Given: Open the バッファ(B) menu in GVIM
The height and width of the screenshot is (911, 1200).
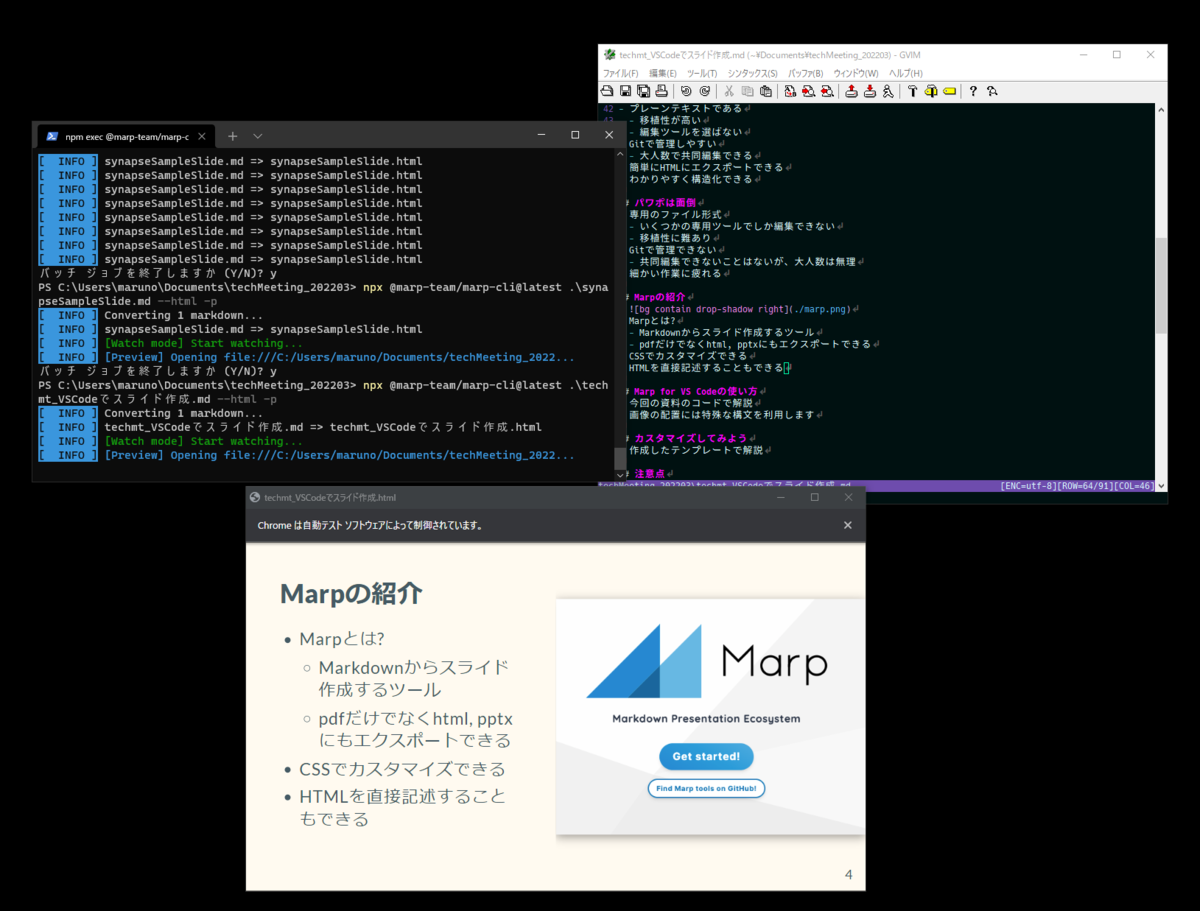Looking at the screenshot, I should pos(806,73).
